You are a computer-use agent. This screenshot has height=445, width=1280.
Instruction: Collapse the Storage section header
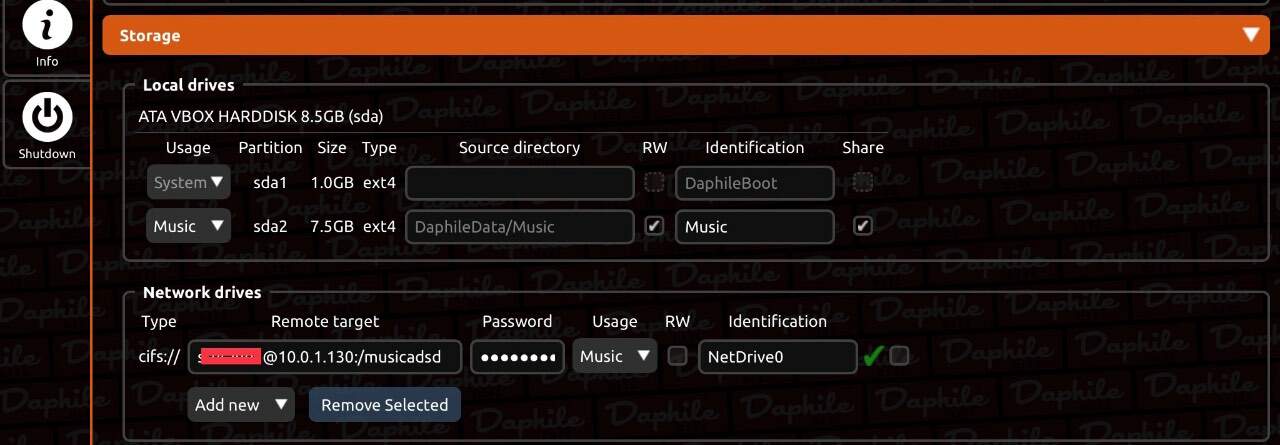click(686, 35)
